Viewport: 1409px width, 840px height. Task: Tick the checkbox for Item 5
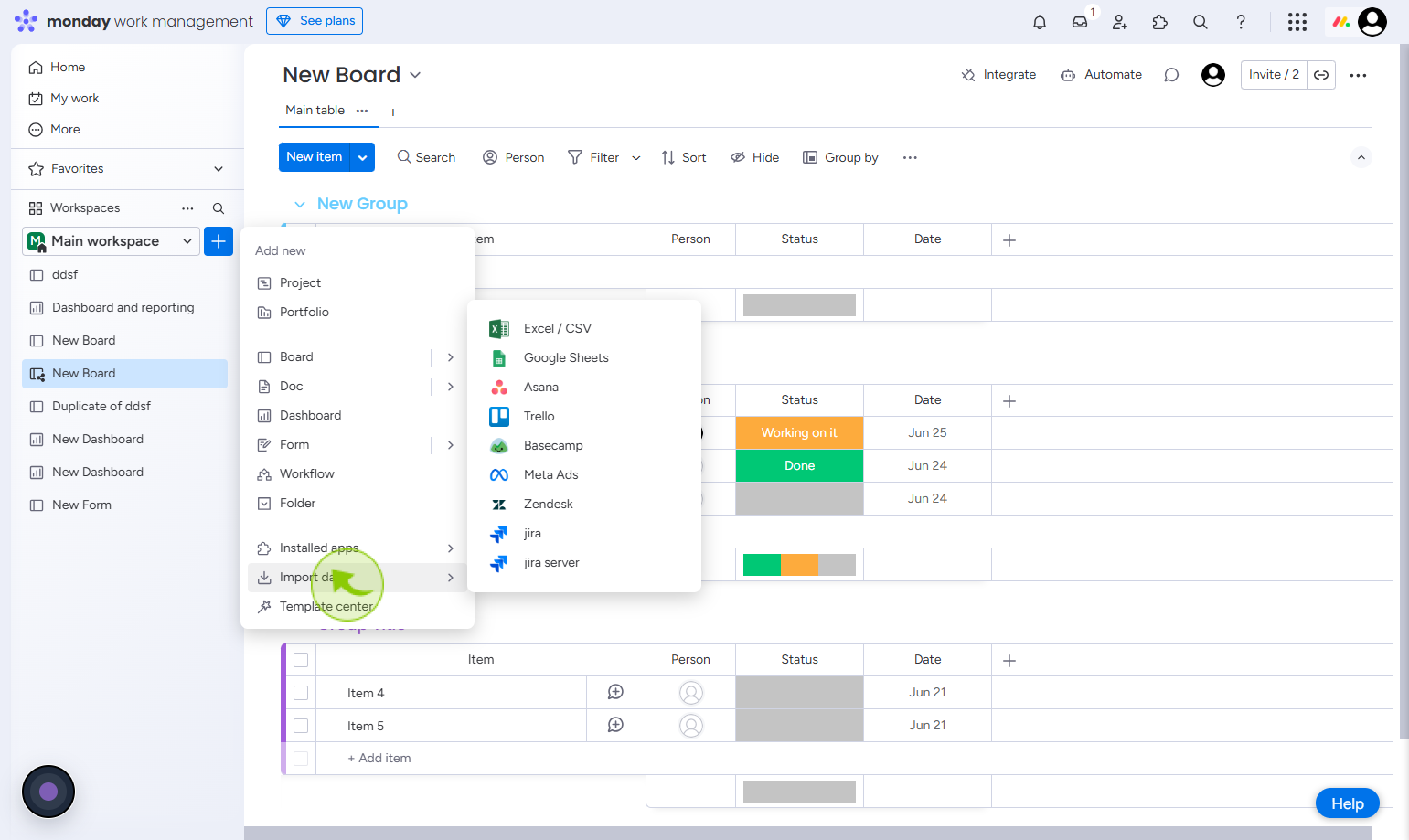(x=301, y=726)
